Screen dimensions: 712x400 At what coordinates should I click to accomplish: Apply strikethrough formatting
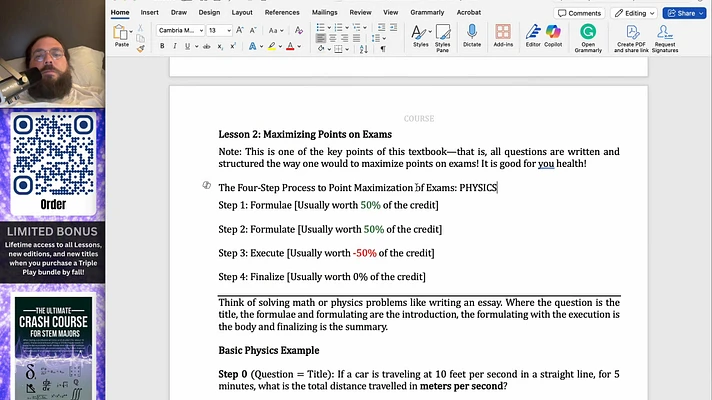(207, 46)
